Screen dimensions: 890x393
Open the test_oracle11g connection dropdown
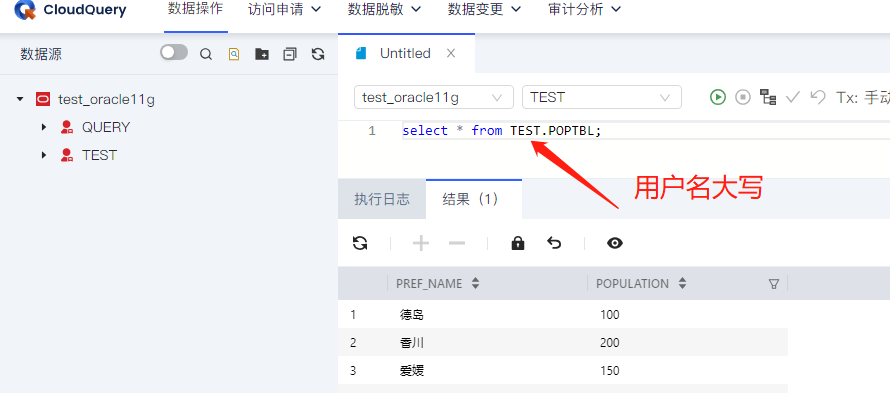(x=434, y=97)
